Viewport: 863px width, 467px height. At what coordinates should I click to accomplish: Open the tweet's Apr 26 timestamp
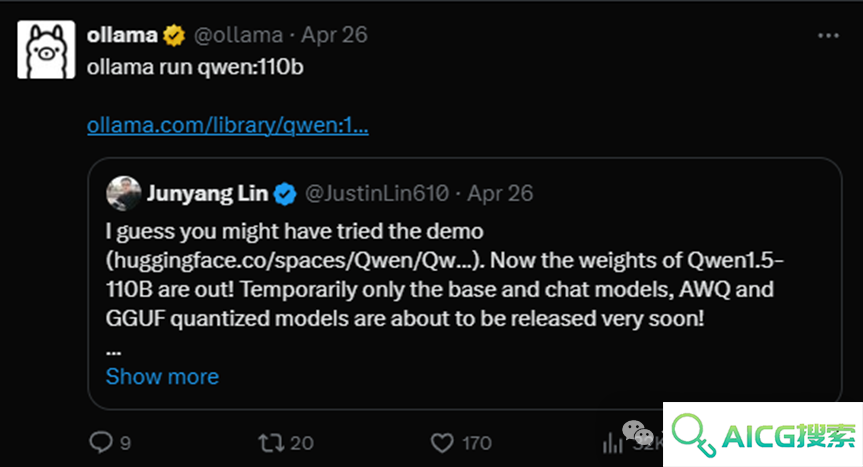[334, 36]
